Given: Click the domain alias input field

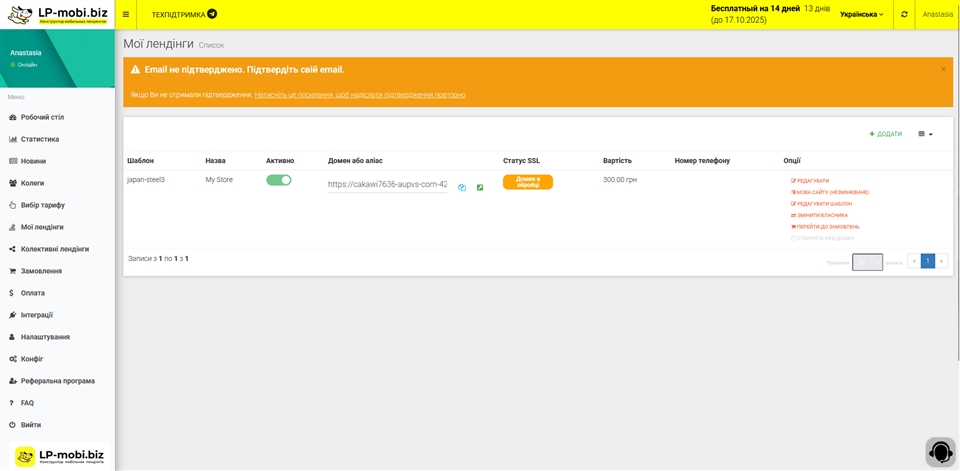Looking at the screenshot, I should point(387,184).
